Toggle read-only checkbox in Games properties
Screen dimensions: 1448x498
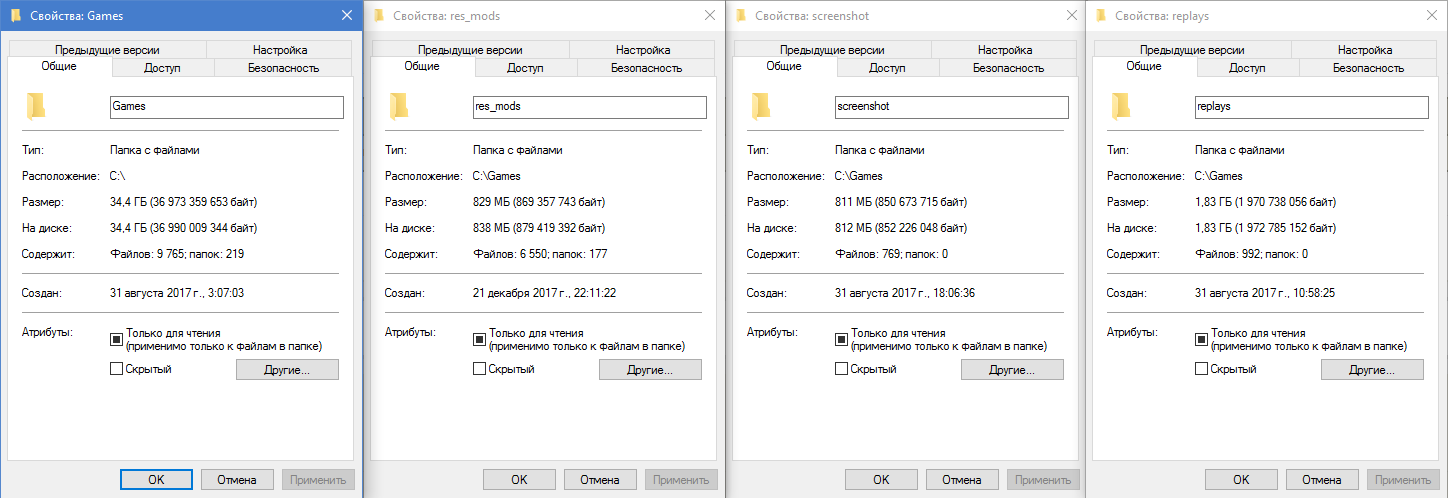[117, 340]
